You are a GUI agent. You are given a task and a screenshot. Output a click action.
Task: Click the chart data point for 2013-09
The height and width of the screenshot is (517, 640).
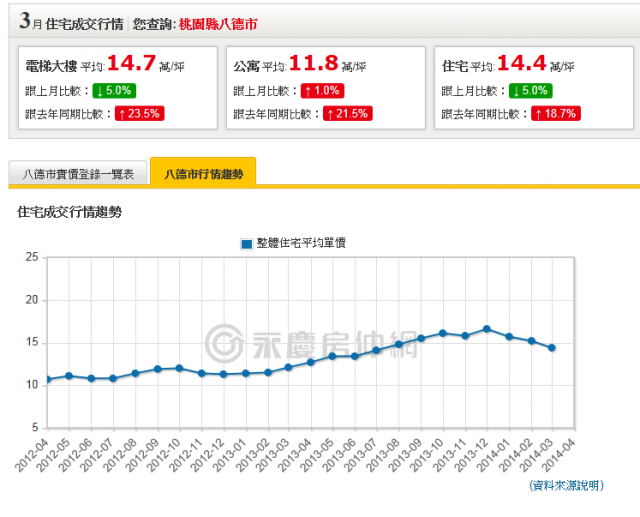tap(421, 338)
